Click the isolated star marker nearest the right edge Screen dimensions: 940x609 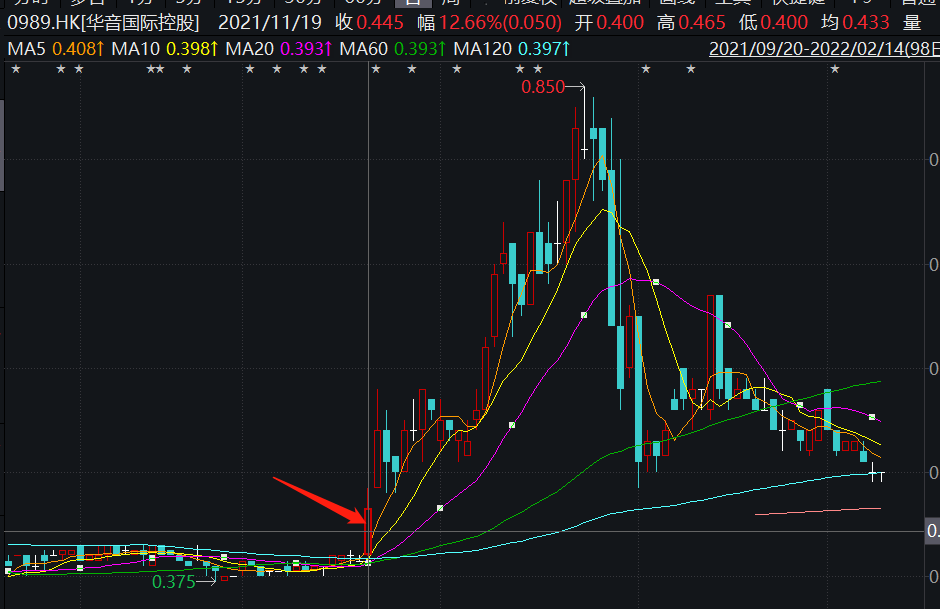tap(834, 70)
